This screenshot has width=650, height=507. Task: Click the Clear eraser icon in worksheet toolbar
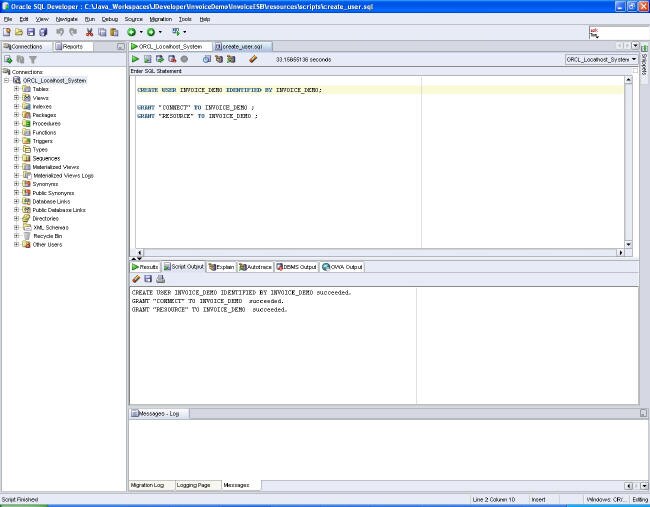(252, 59)
